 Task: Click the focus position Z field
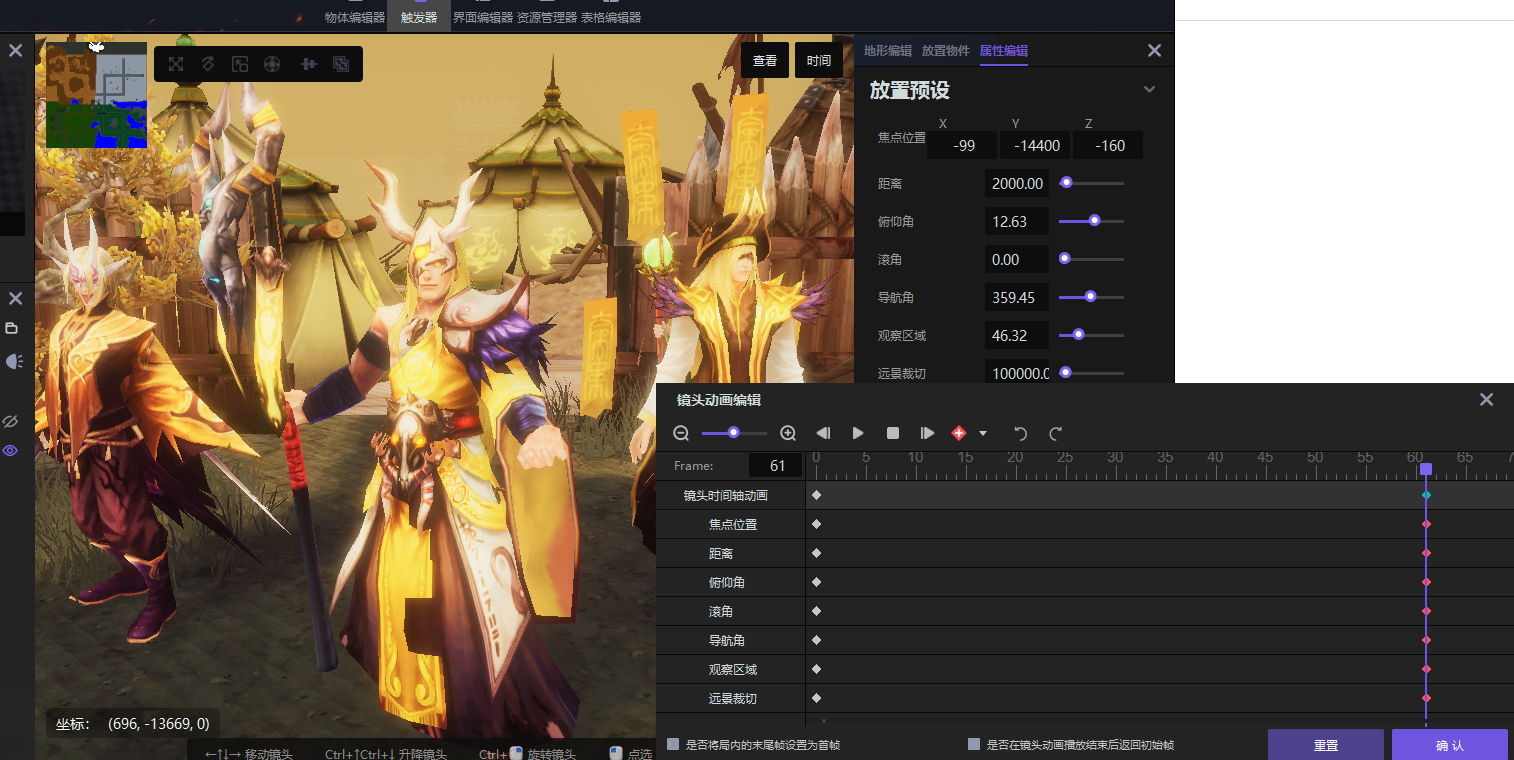click(x=1108, y=146)
